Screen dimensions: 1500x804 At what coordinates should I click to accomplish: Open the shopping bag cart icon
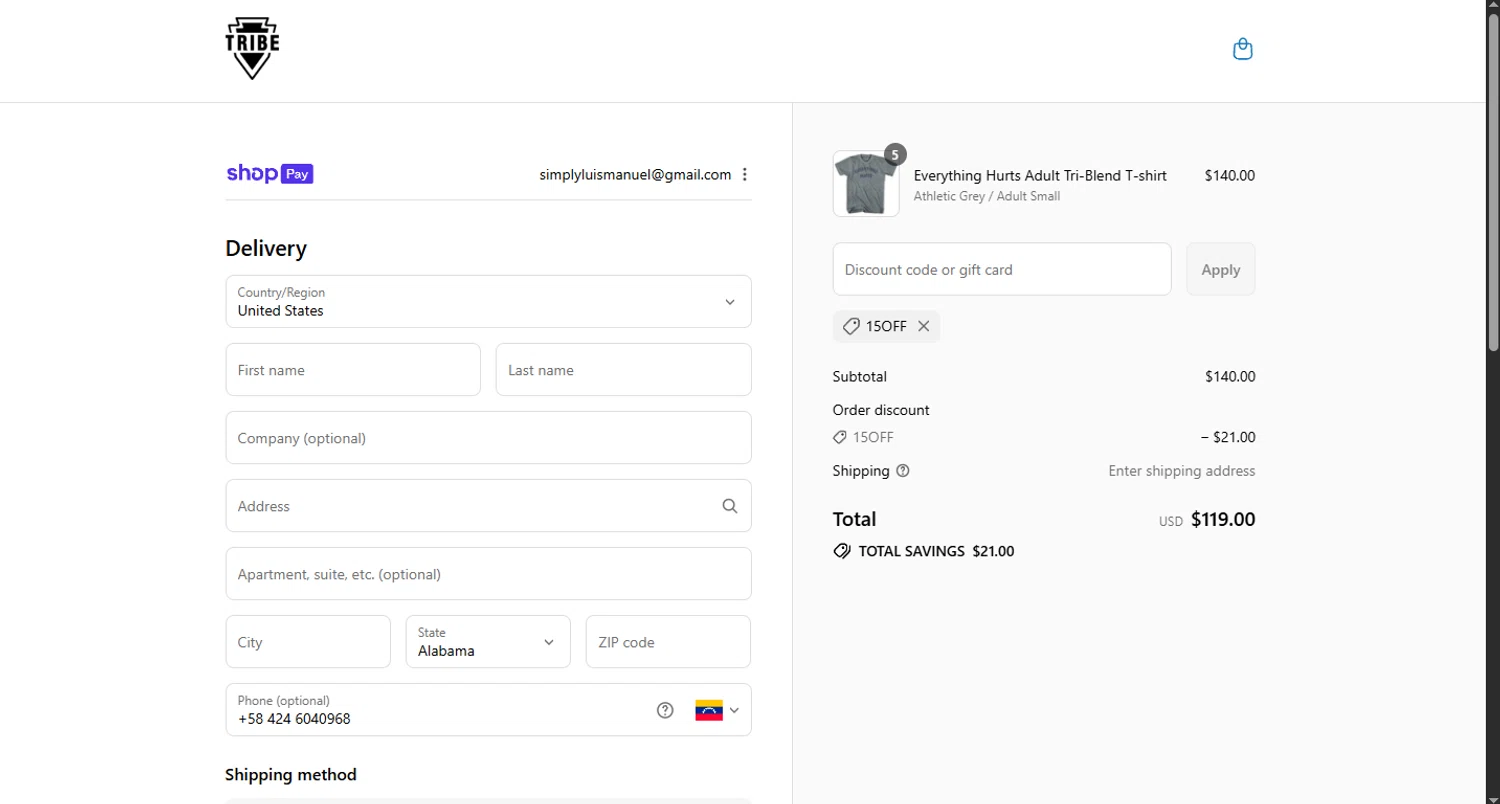1242,49
